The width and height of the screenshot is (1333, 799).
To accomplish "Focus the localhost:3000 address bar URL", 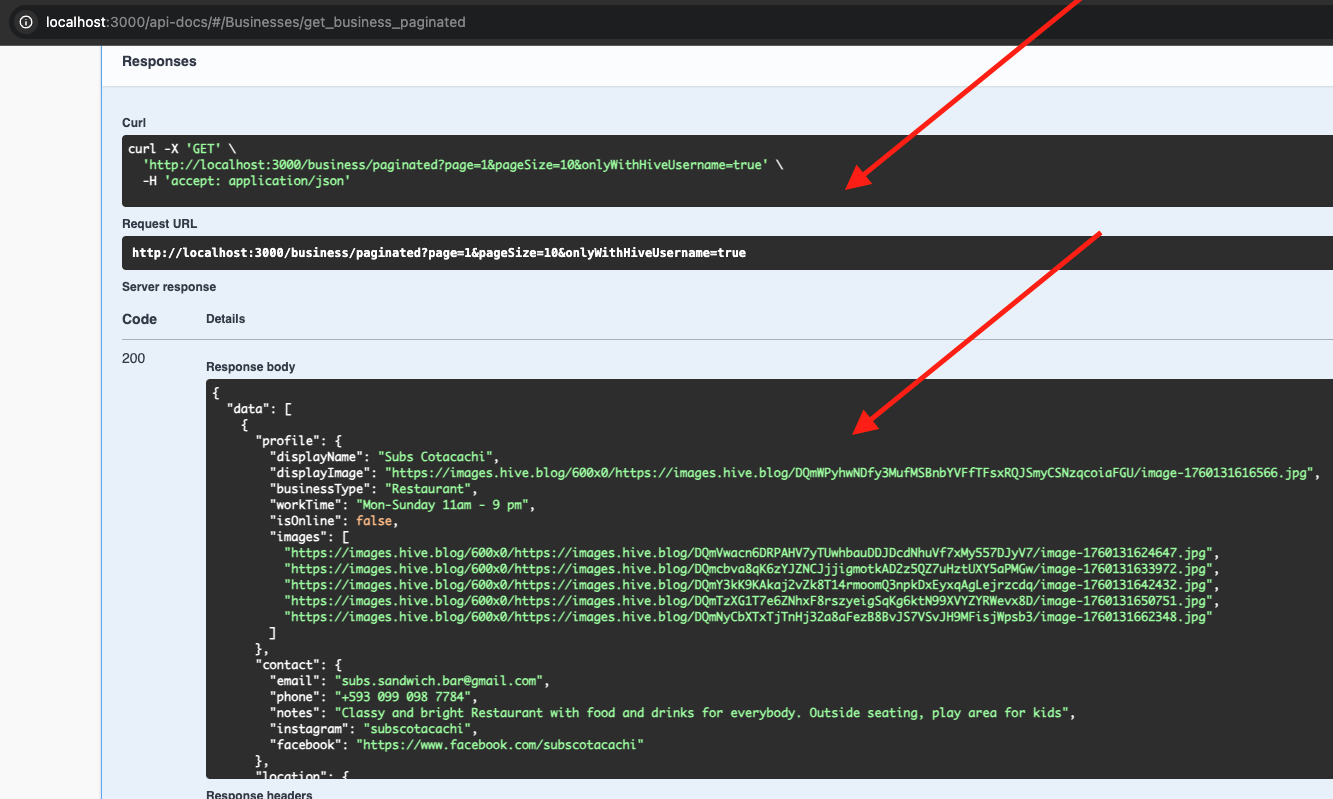I will pos(255,22).
